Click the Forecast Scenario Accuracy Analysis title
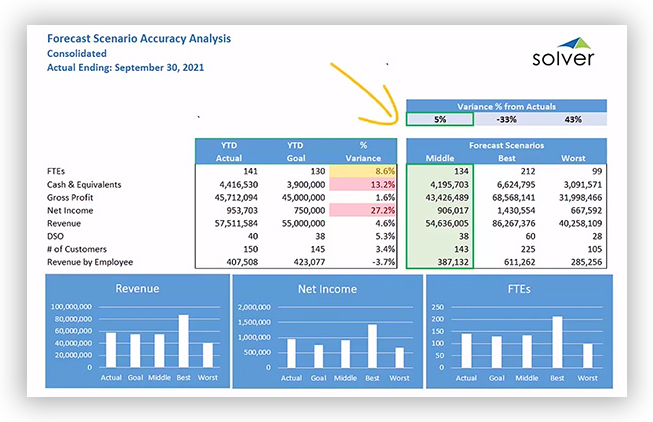The height and width of the screenshot is (422, 653). pos(139,38)
